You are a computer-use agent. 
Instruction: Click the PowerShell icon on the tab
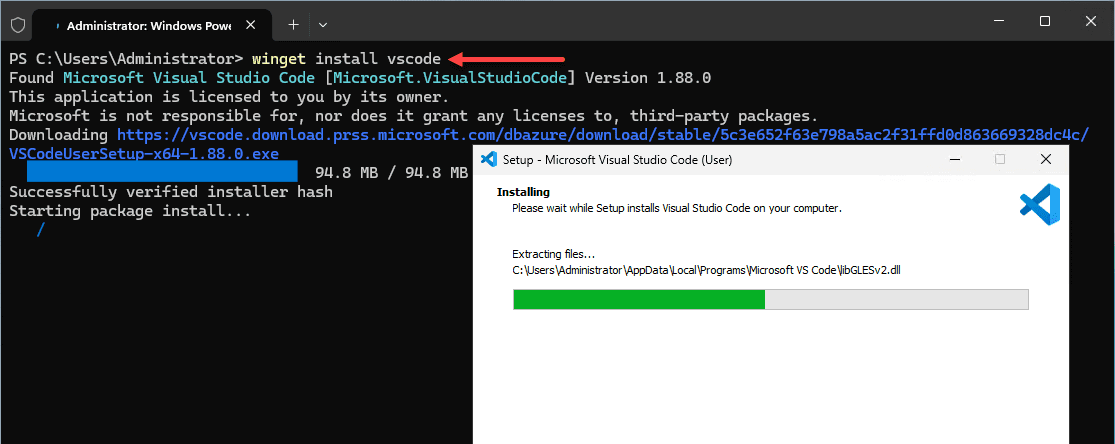57,25
